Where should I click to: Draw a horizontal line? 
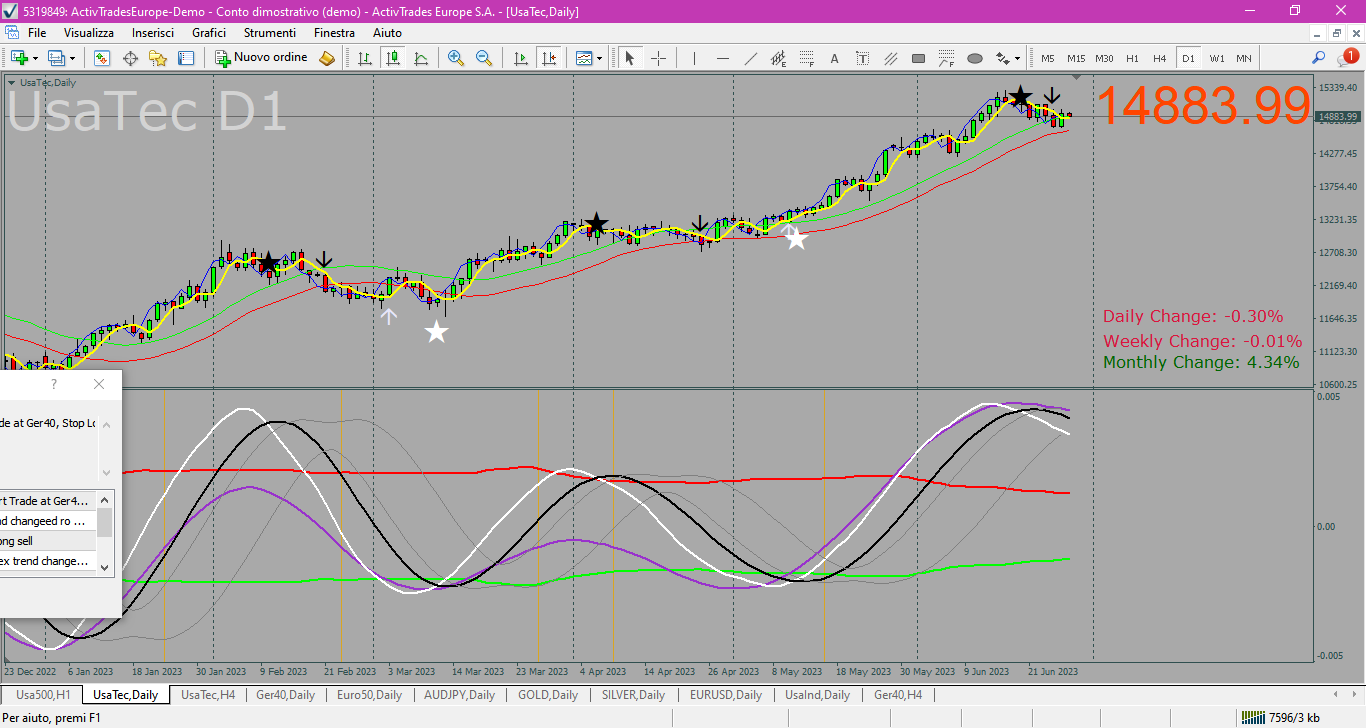722,58
